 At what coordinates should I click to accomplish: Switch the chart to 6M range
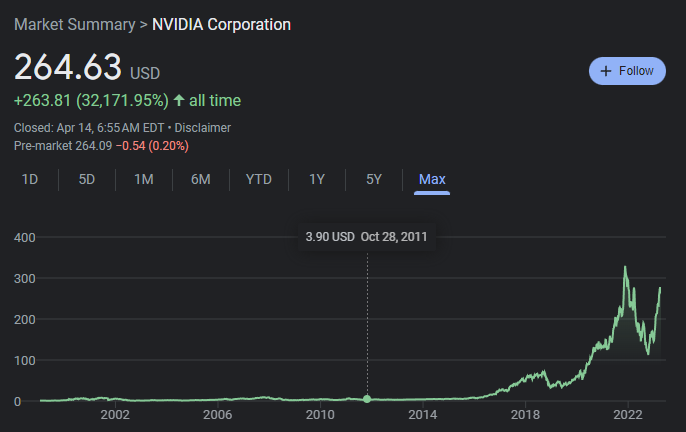[x=200, y=179]
